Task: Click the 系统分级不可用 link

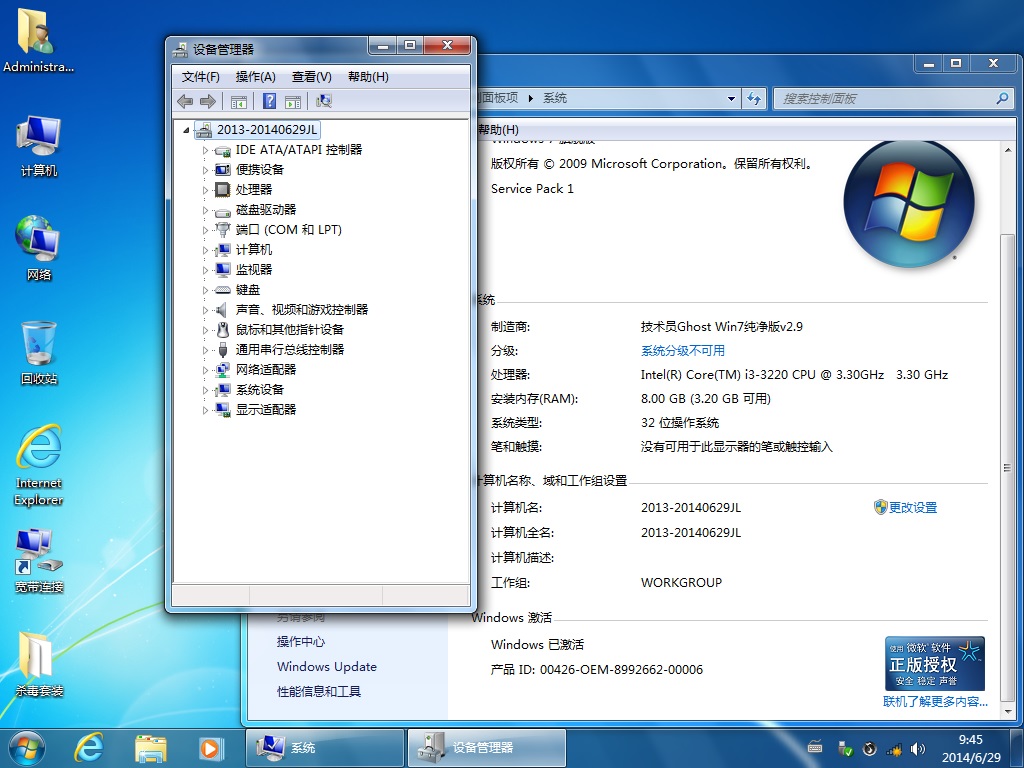Action: [x=682, y=351]
